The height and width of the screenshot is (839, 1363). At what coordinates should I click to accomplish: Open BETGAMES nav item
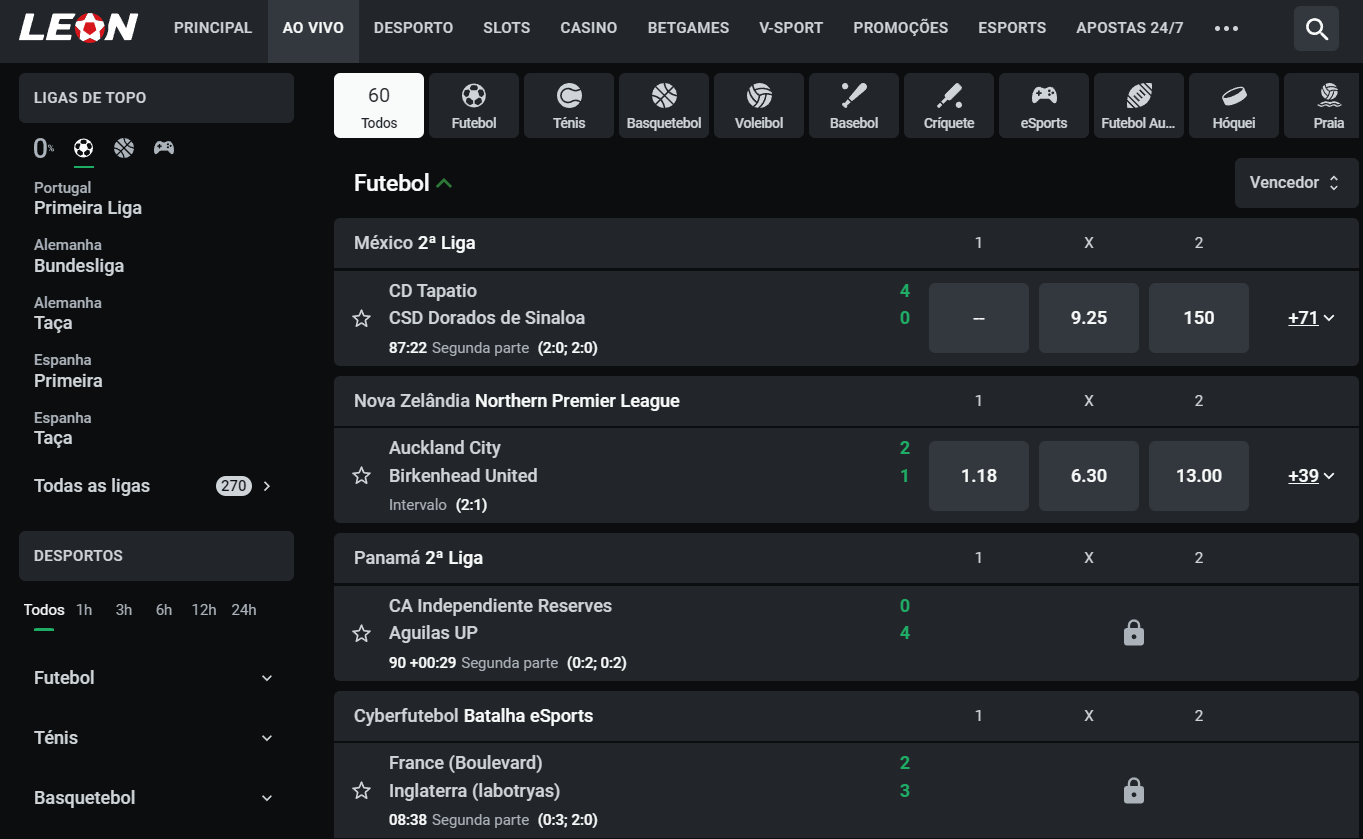coord(688,28)
